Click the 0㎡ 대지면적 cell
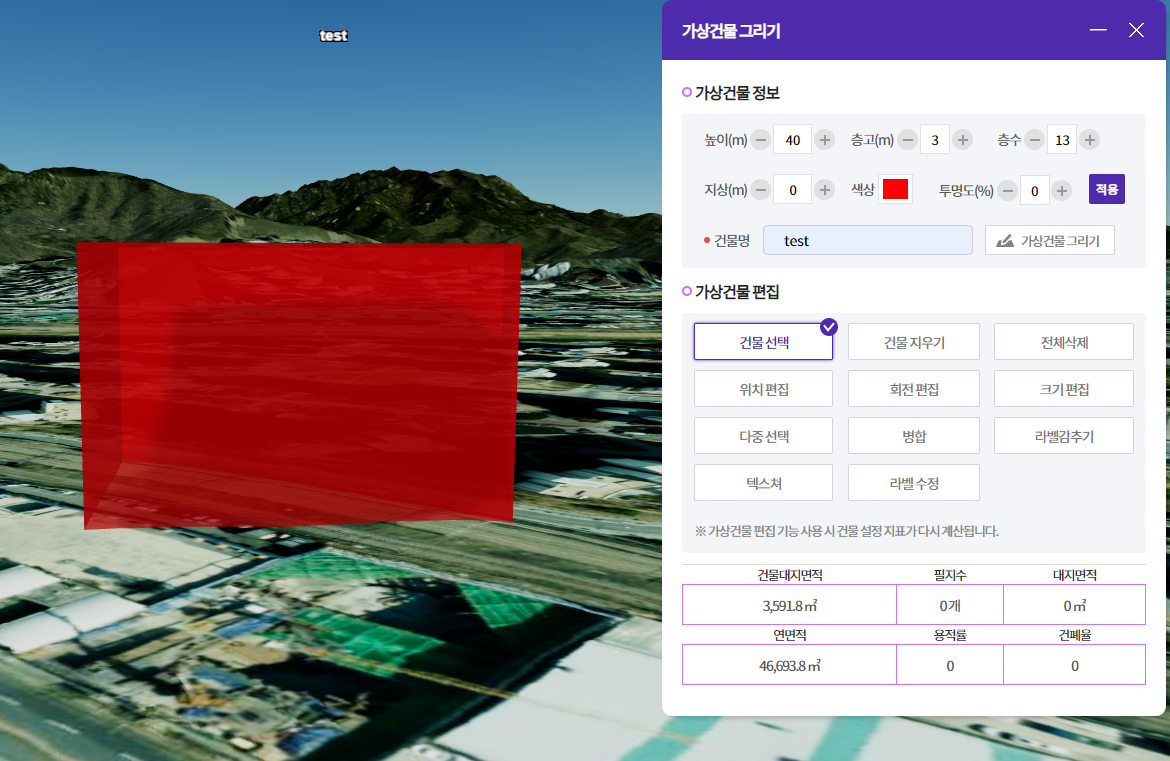This screenshot has width=1170, height=761. 1074,605
